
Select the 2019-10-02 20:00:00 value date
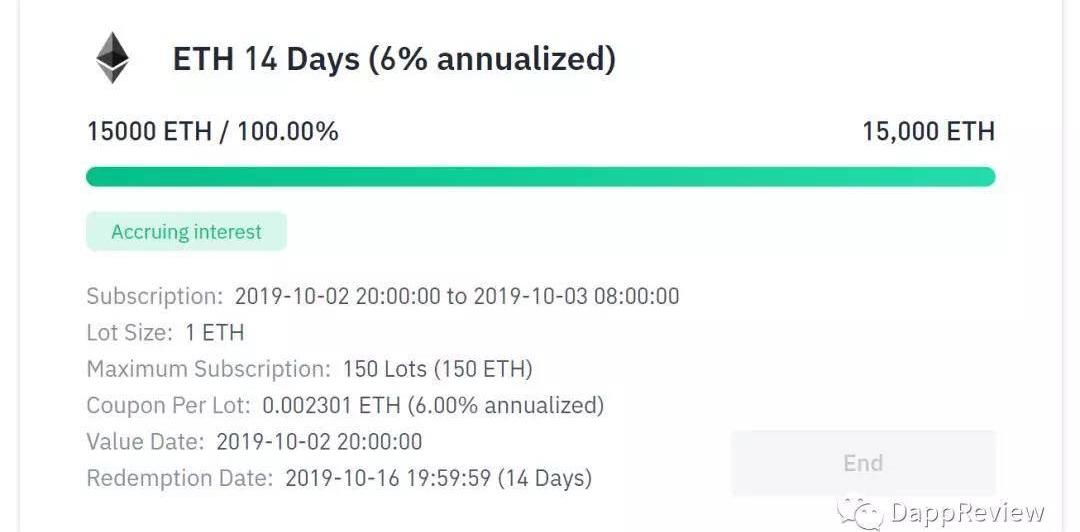[x=319, y=441]
